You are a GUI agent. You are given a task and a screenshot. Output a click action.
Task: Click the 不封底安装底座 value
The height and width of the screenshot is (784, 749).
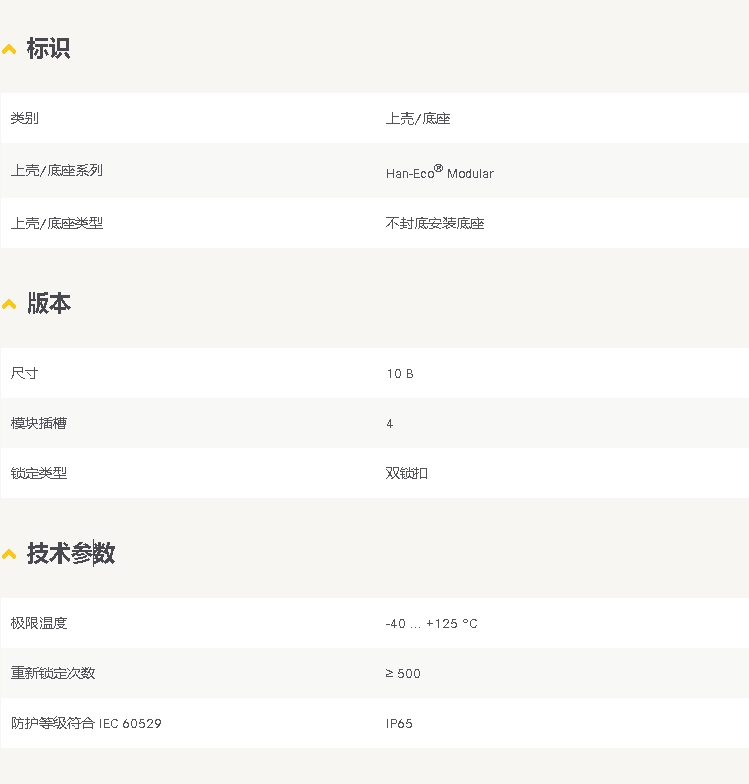coord(435,223)
